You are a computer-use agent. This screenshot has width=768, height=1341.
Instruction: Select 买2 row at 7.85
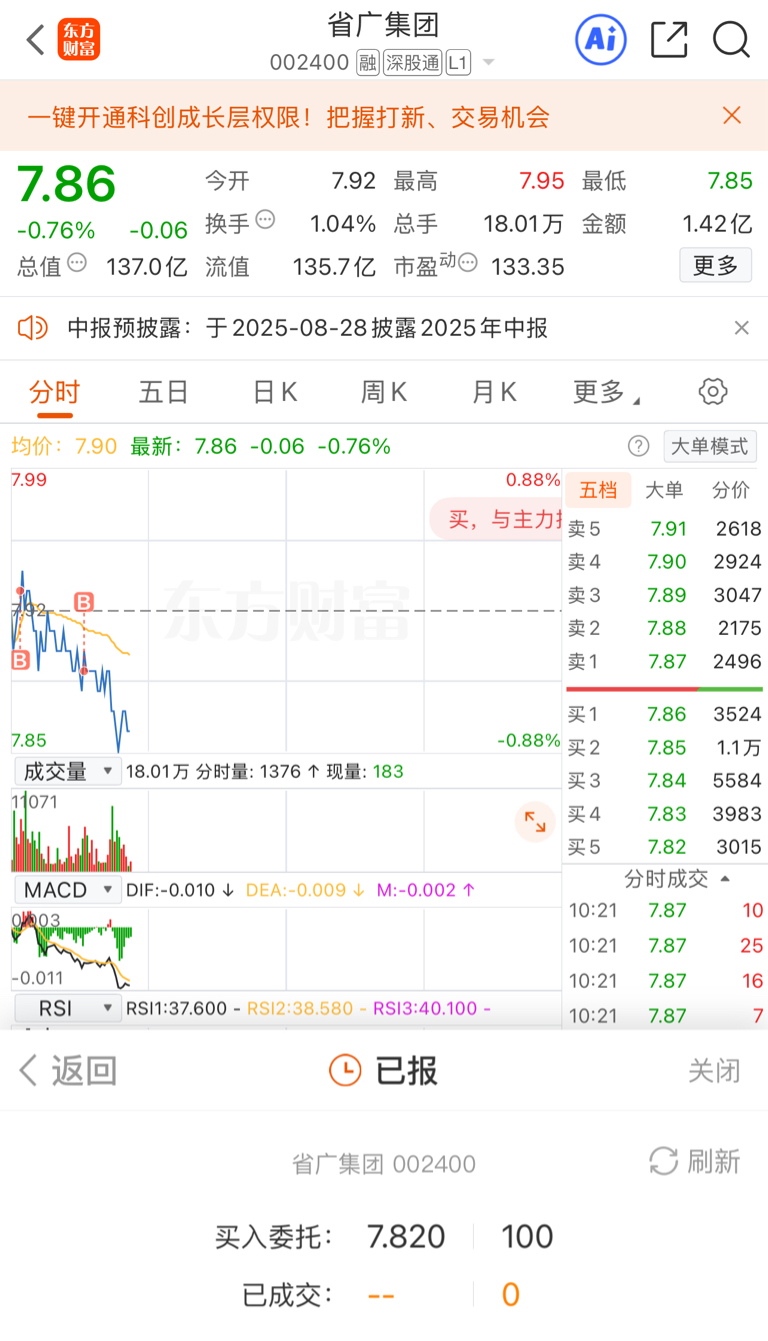point(664,747)
